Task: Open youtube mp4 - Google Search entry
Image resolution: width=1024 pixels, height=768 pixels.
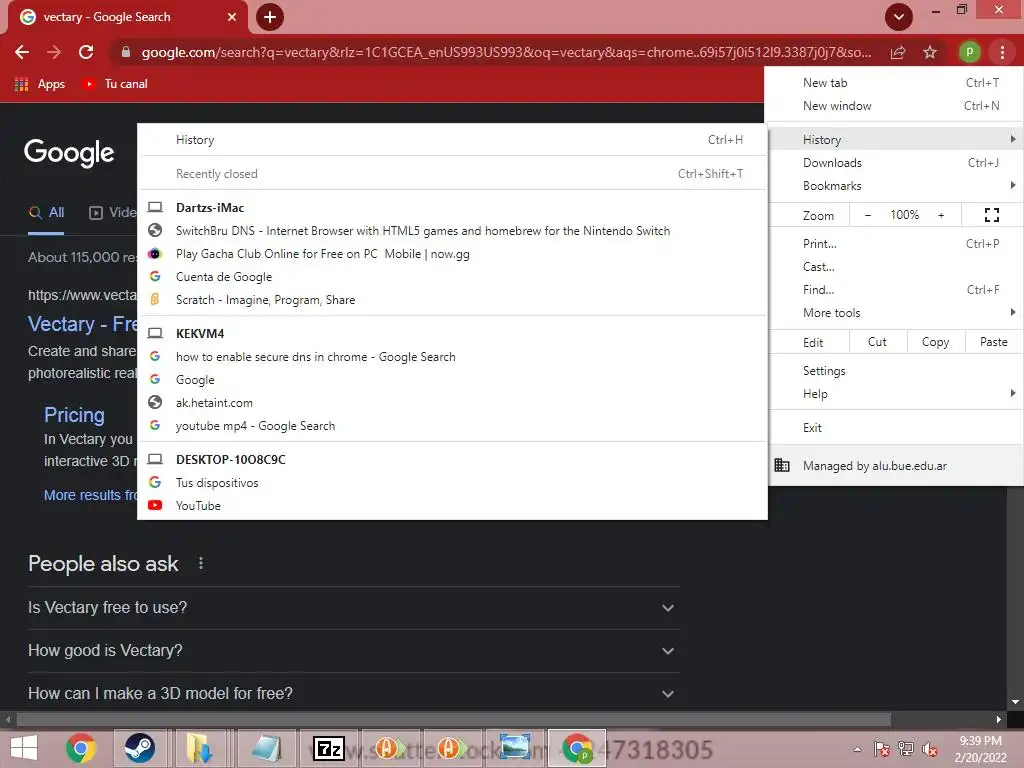Action: (x=453, y=426)
